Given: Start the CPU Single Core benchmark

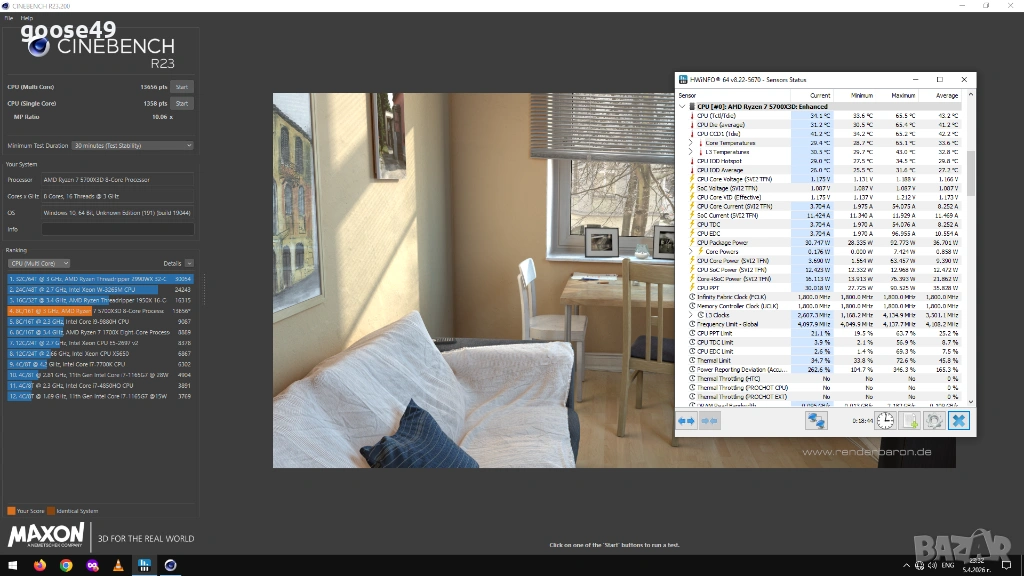Looking at the screenshot, I should click(x=181, y=103).
